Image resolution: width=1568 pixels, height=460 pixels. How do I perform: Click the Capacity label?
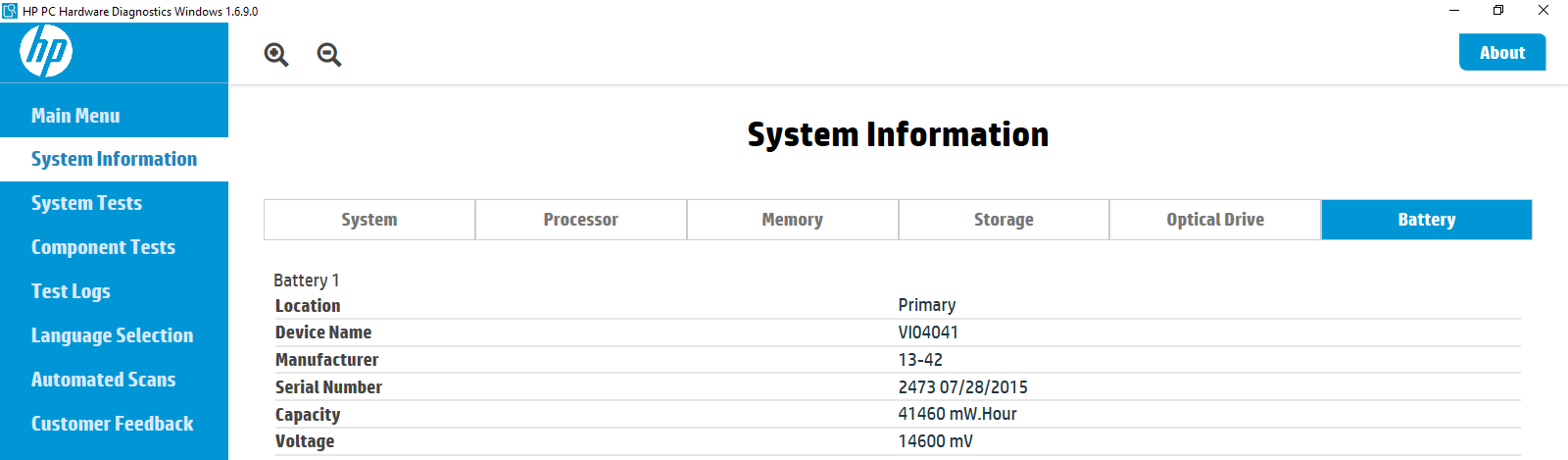pos(308,415)
